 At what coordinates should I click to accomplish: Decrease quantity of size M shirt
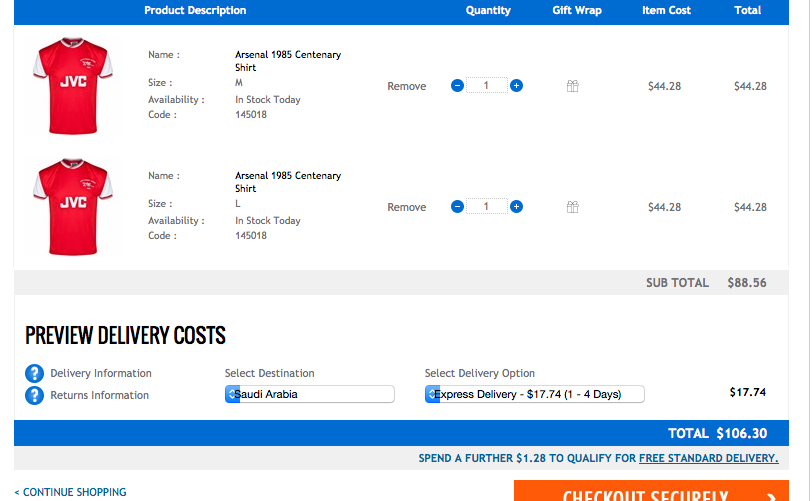point(457,86)
